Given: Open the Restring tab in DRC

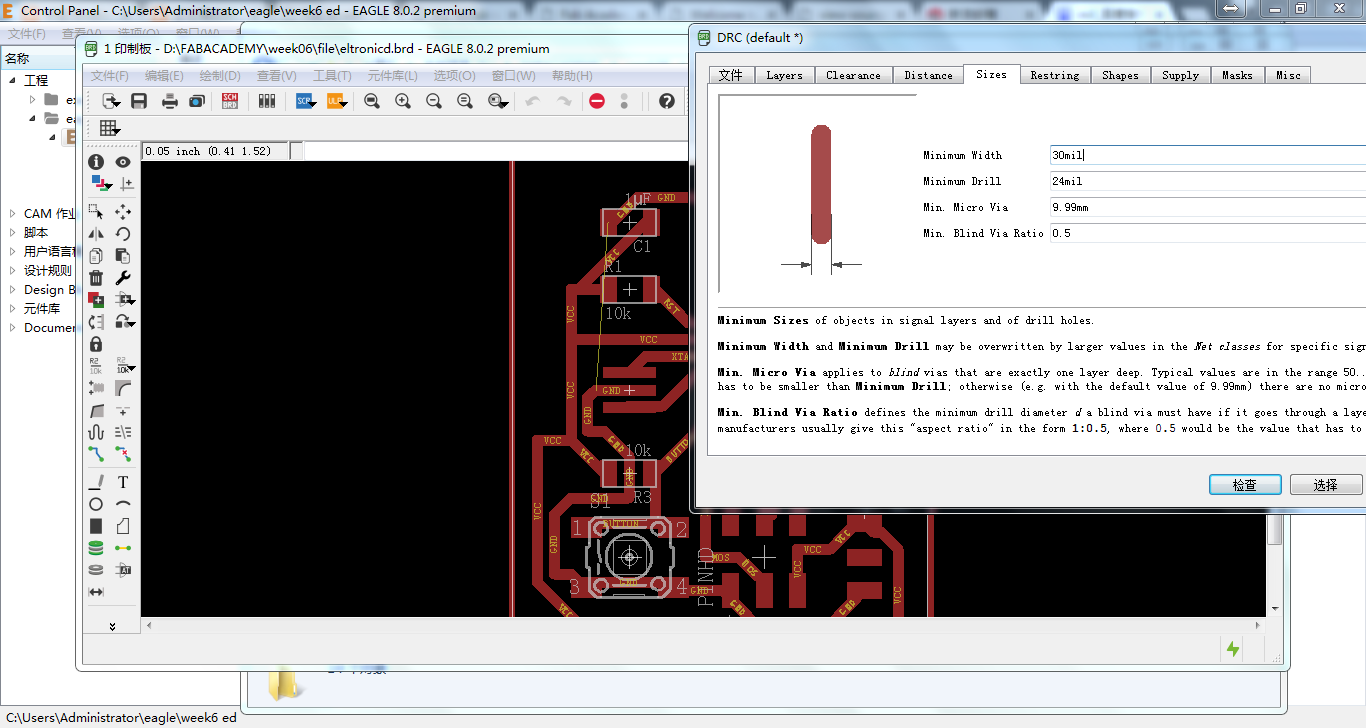Looking at the screenshot, I should (1055, 75).
